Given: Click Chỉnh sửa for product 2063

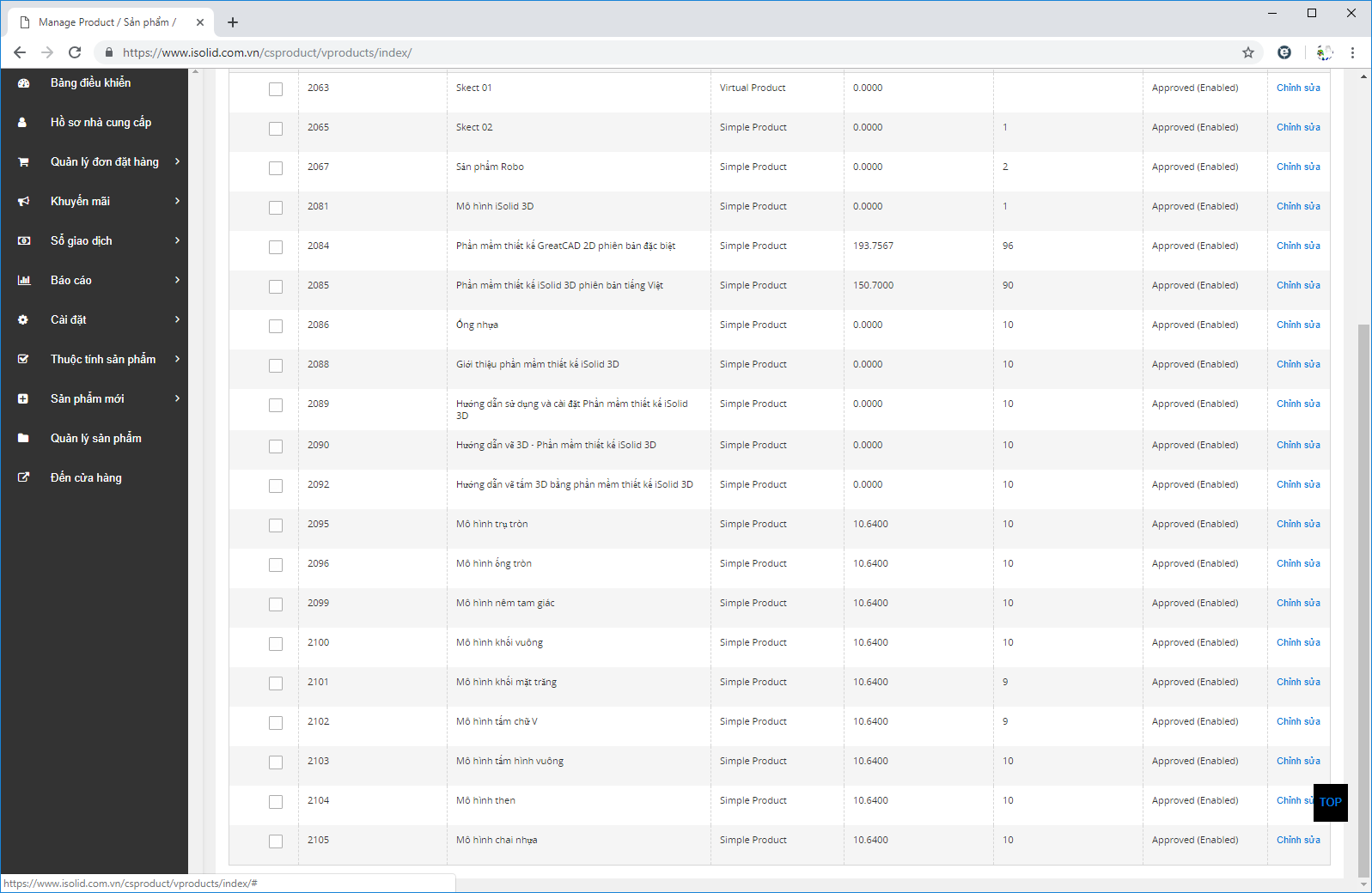Looking at the screenshot, I should click(1298, 88).
